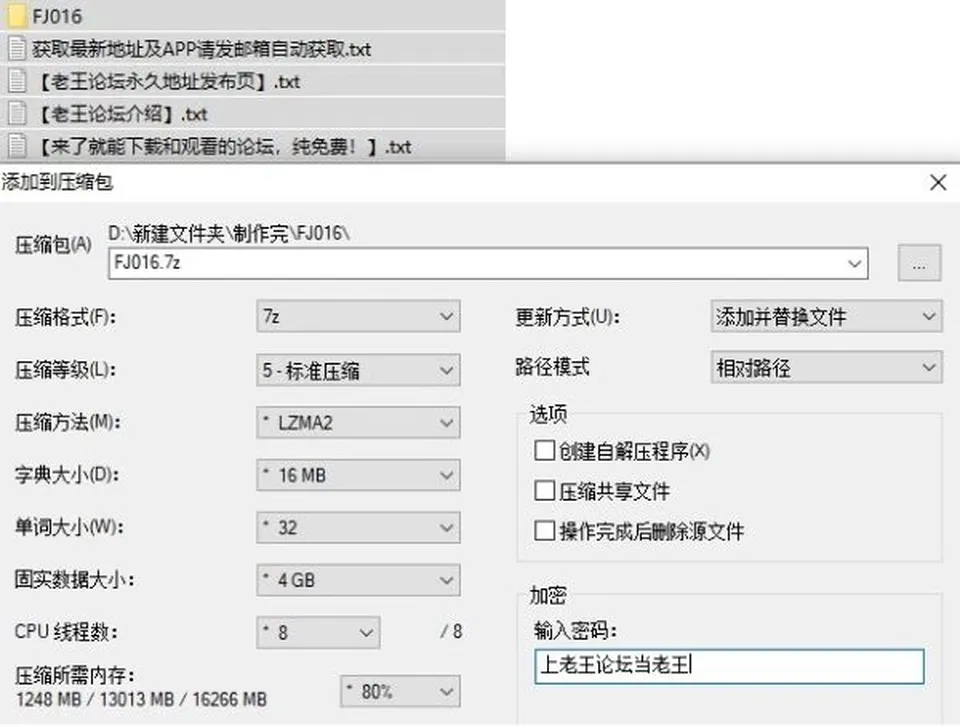Click the archive name field FJ016.7z
The height and width of the screenshot is (726, 960).
tap(488, 263)
